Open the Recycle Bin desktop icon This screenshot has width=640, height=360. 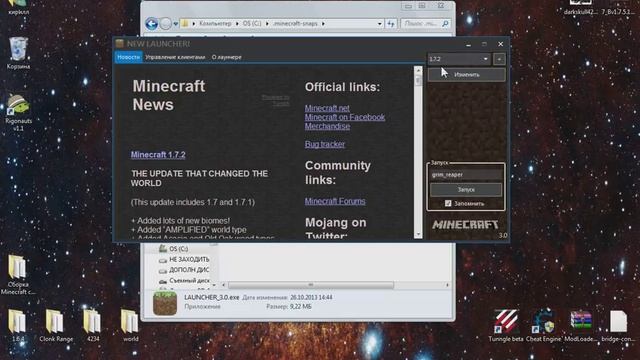click(x=18, y=52)
